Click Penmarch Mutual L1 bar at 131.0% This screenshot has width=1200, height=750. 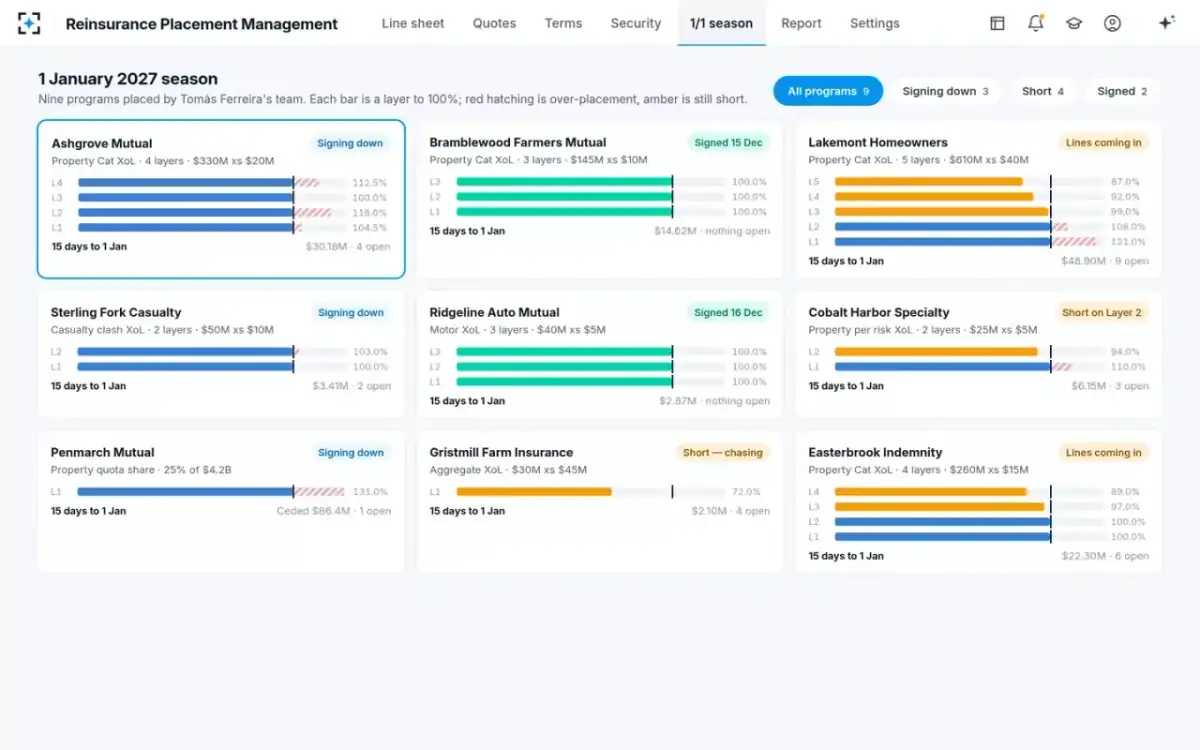(x=212, y=492)
